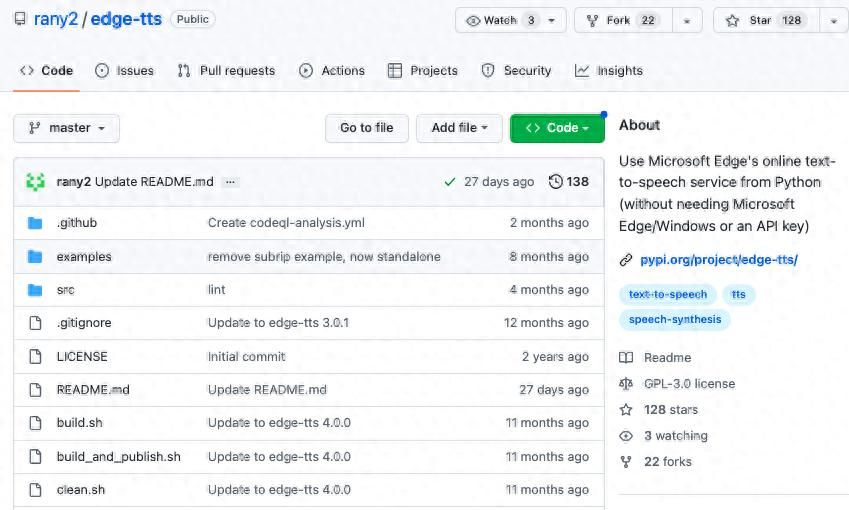Open the examples folder name
Image resolution: width=849 pixels, height=510 pixels.
[84, 257]
